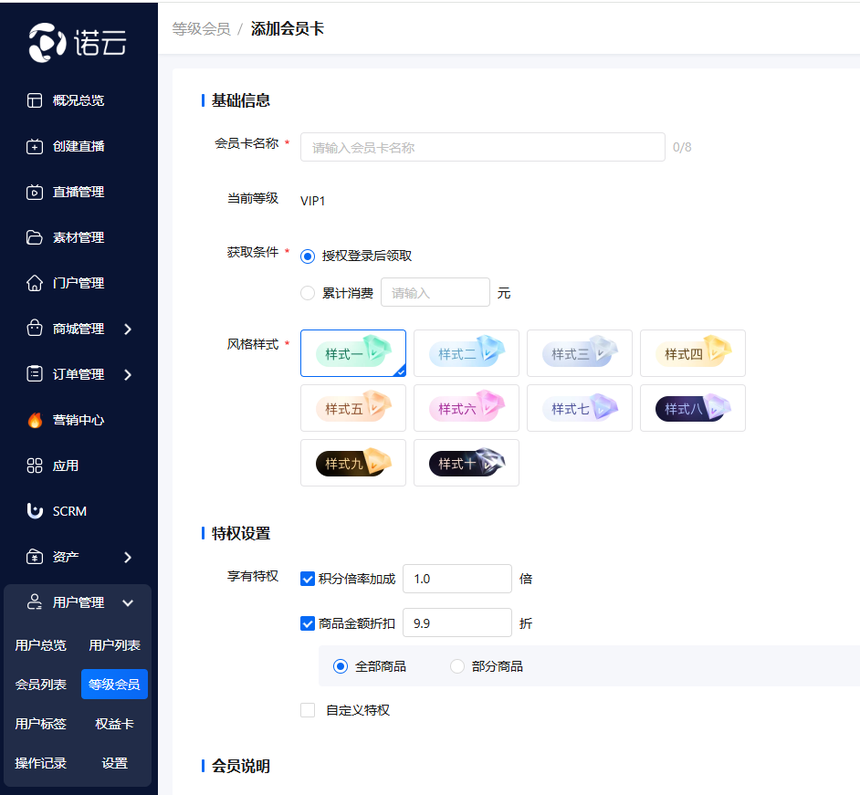Collapse the 用户管理 menu chevron

128,603
